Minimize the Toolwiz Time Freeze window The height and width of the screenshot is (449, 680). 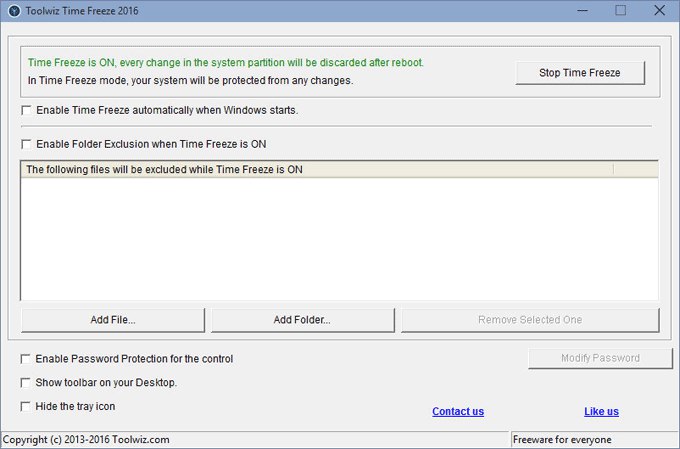(x=582, y=10)
